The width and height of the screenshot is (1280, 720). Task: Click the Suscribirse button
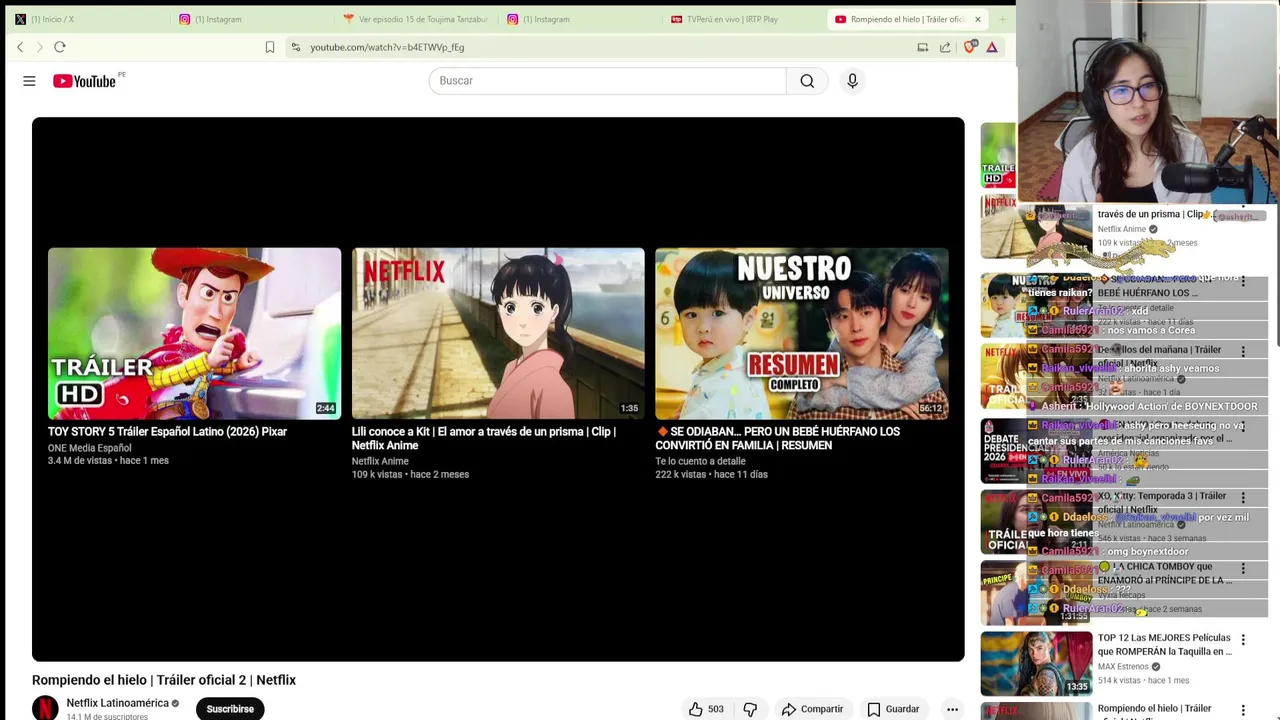click(x=230, y=709)
